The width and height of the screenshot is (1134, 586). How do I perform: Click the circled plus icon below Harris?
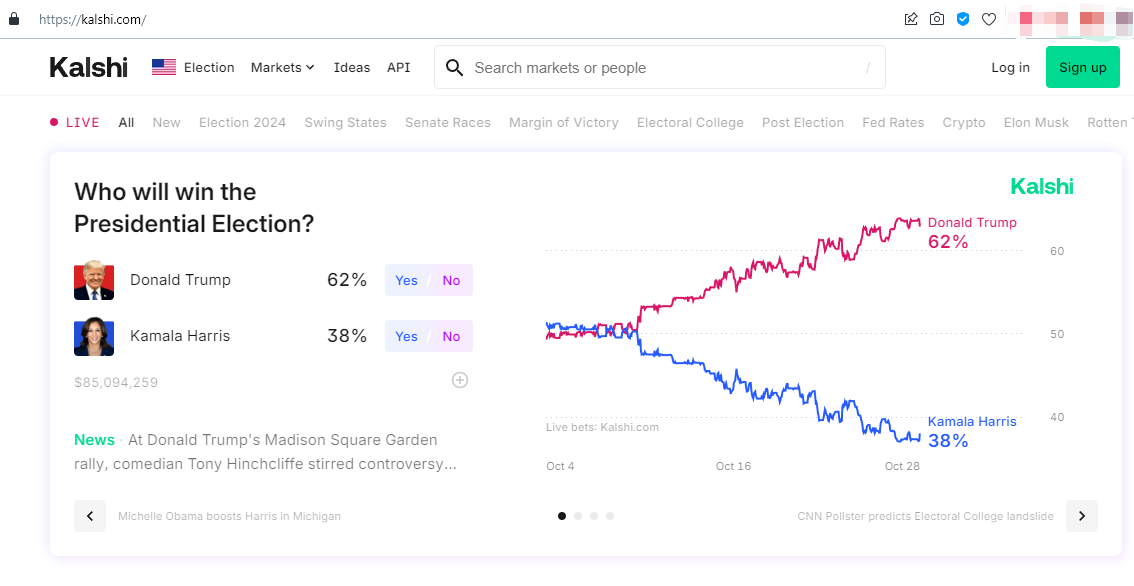click(x=460, y=380)
